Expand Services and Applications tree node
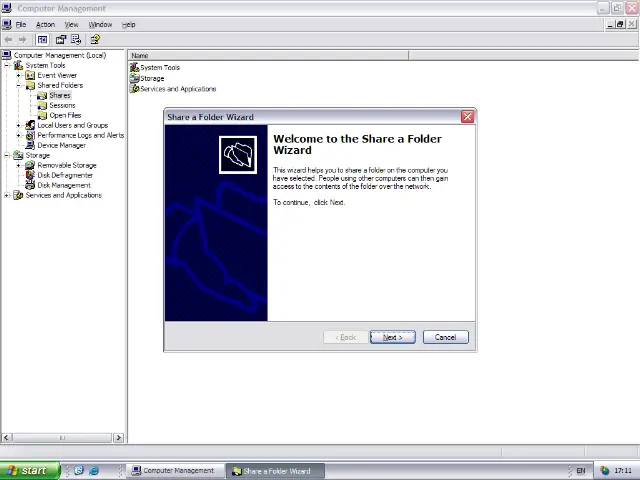Viewport: 640px width, 480px height. pos(7,195)
